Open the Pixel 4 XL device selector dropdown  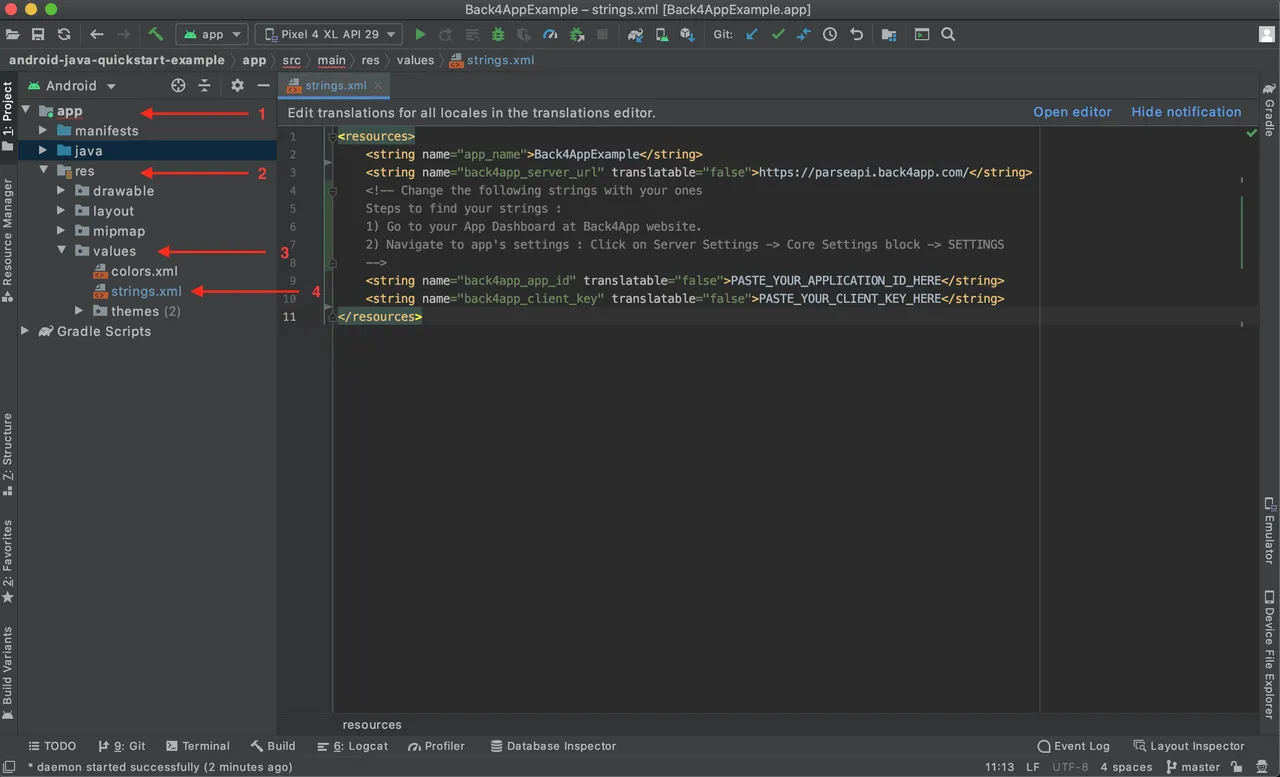click(328, 33)
